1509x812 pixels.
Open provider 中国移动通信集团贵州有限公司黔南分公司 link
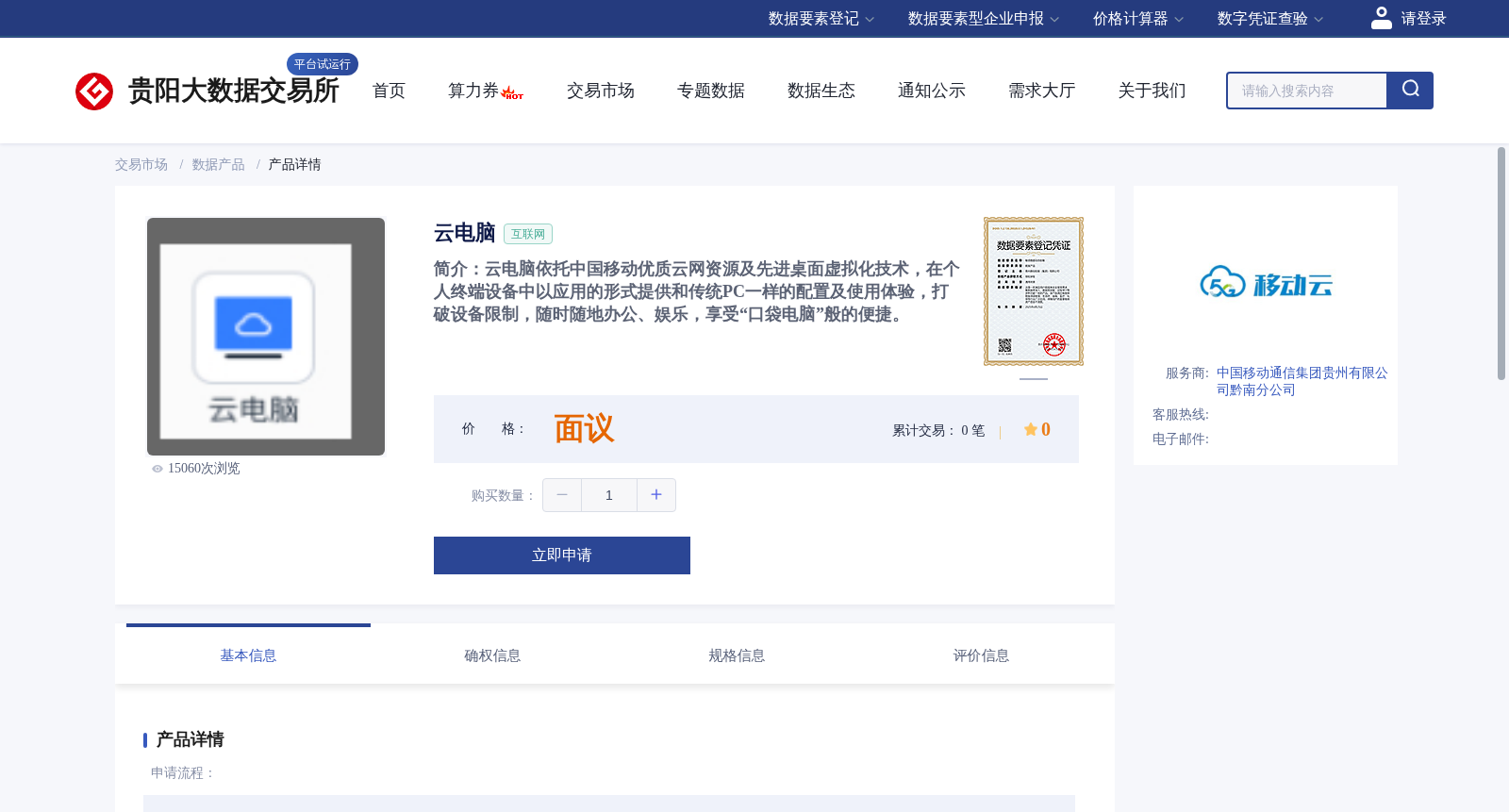tap(1302, 382)
